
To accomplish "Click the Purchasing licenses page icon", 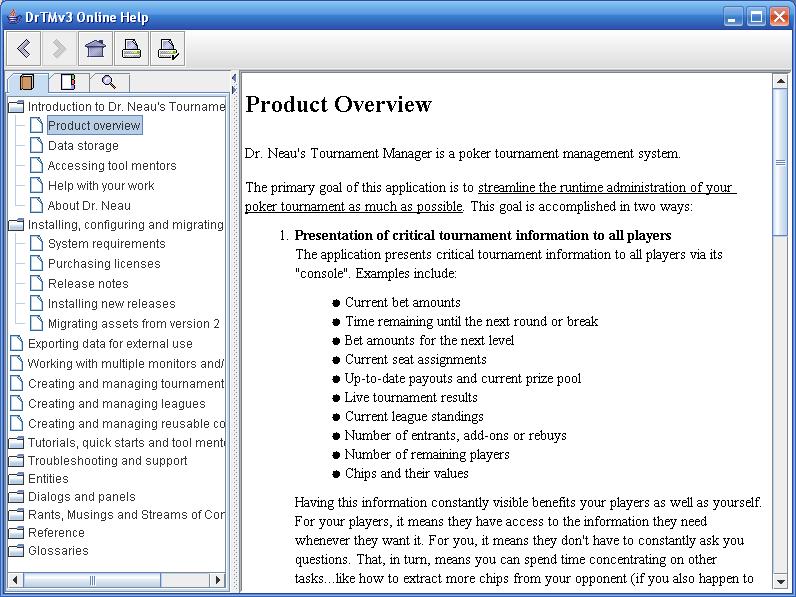I will tap(37, 263).
